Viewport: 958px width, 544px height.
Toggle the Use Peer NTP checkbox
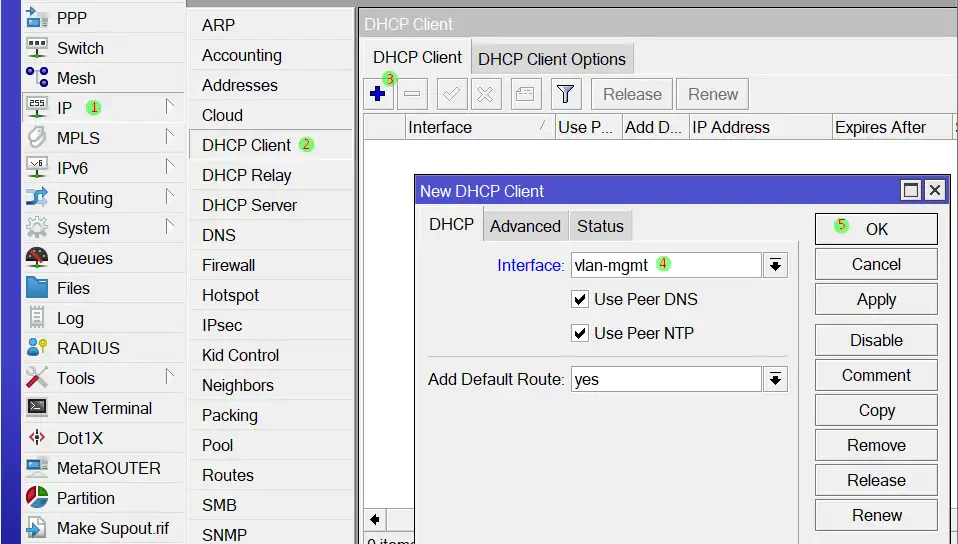(580, 333)
